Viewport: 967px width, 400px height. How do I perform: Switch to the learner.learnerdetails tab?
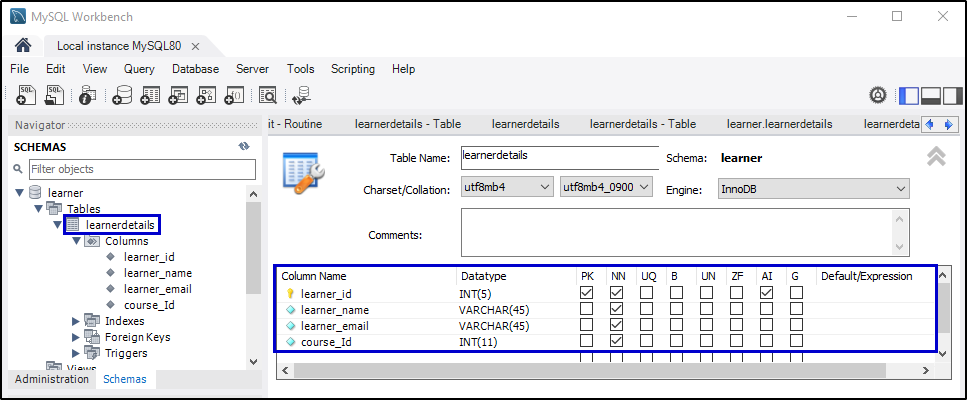tap(780, 124)
